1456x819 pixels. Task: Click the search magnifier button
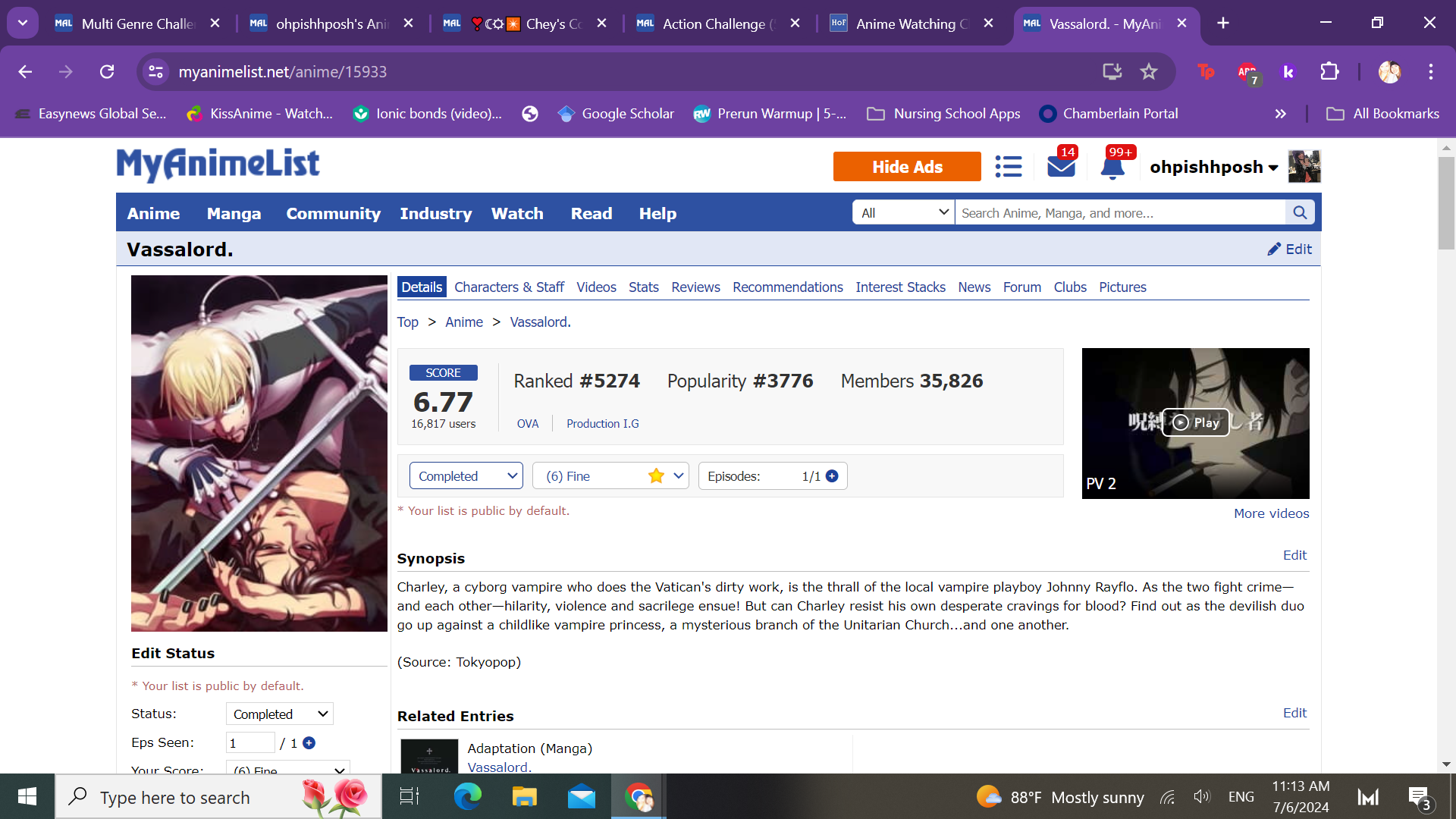click(x=1300, y=213)
